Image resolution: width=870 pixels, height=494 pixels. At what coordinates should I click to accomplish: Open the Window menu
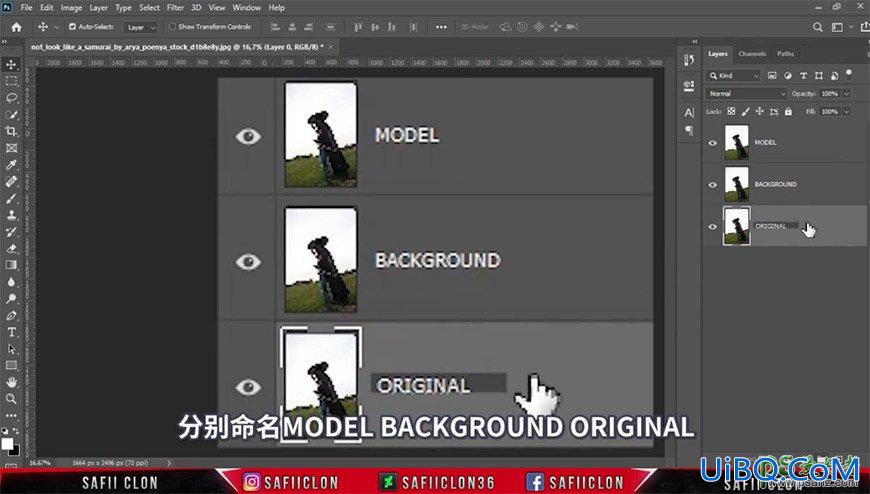click(x=246, y=8)
